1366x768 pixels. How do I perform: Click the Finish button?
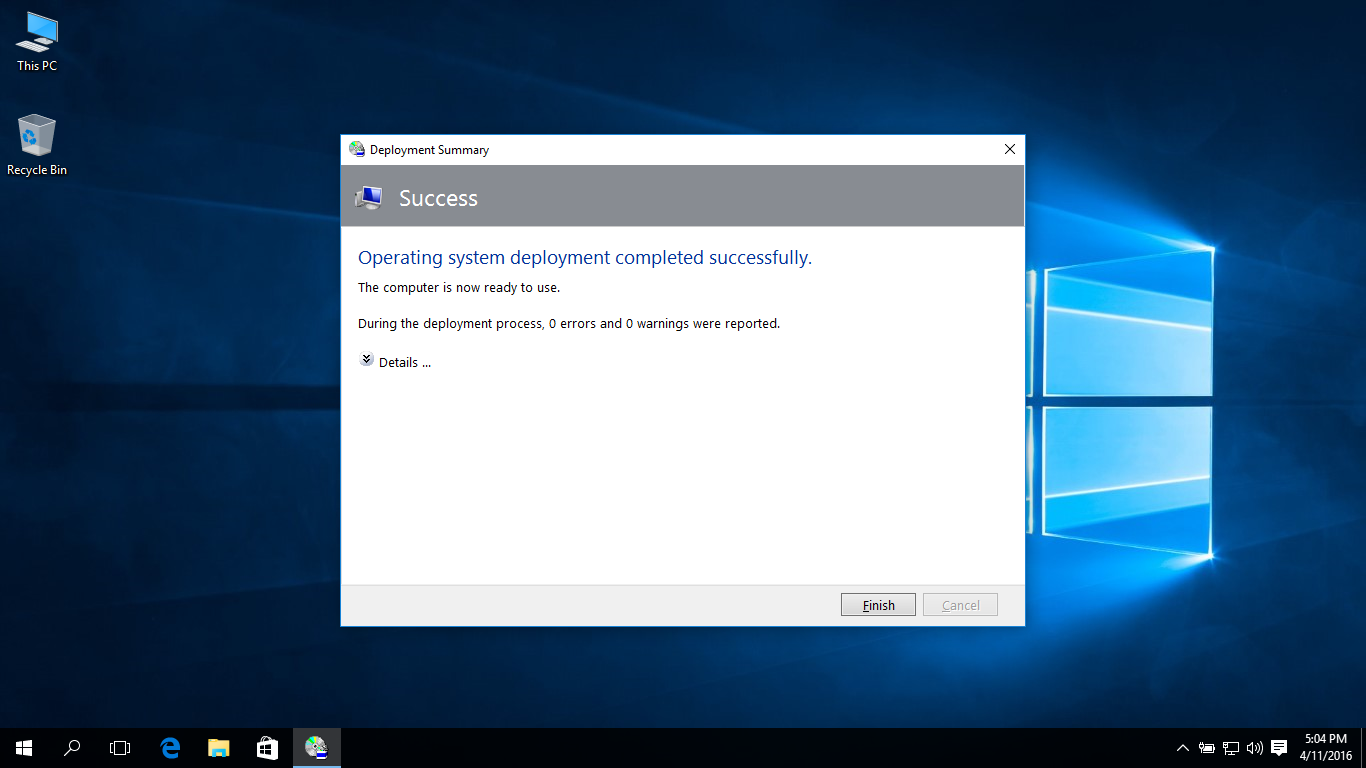point(877,605)
